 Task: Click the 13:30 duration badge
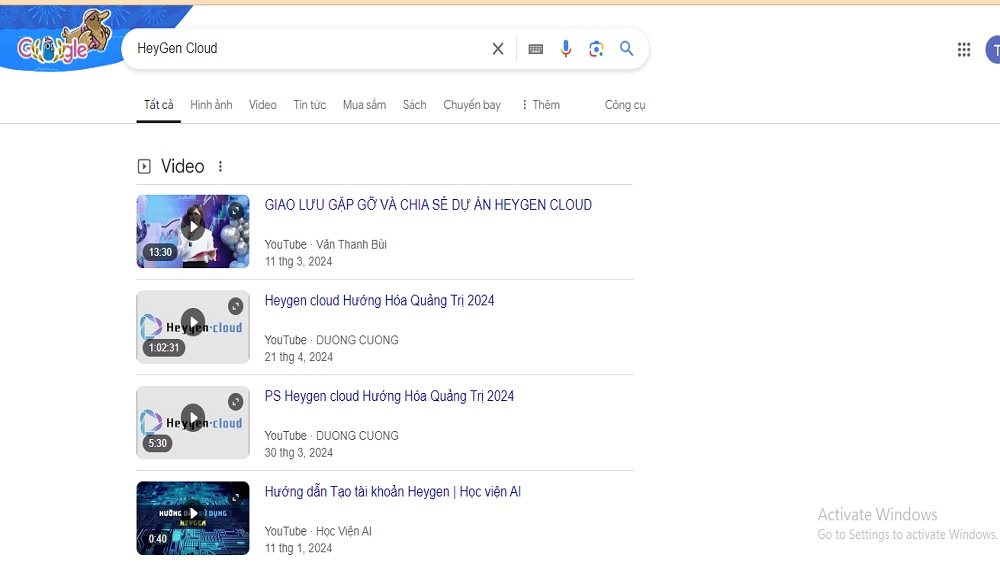point(160,252)
